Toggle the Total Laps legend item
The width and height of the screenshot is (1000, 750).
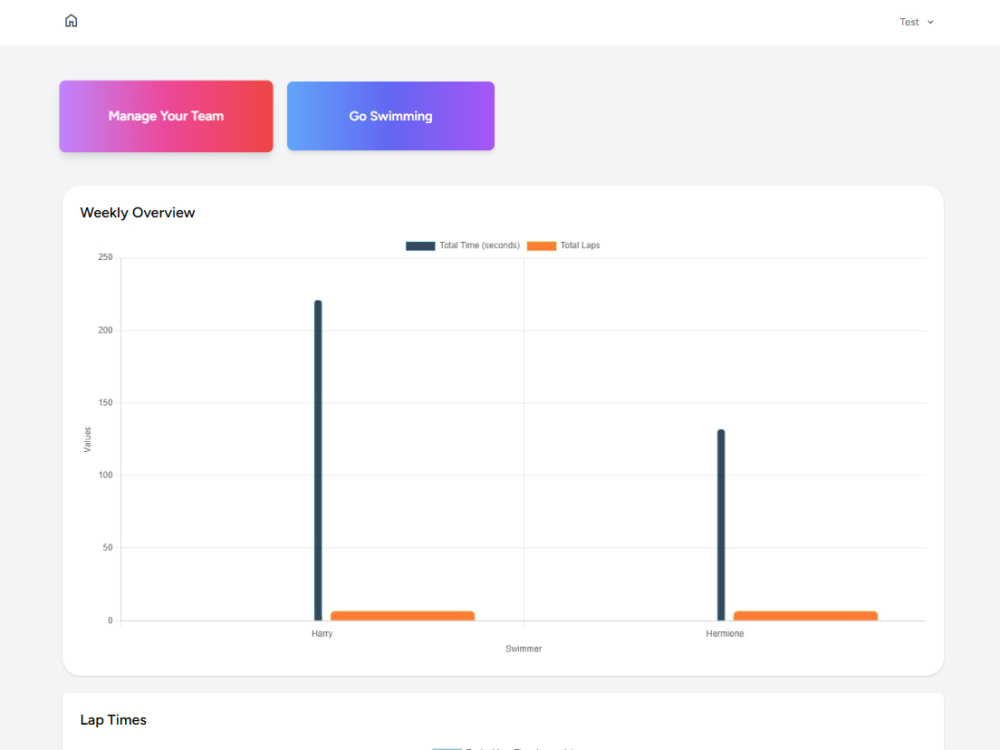[563, 246]
